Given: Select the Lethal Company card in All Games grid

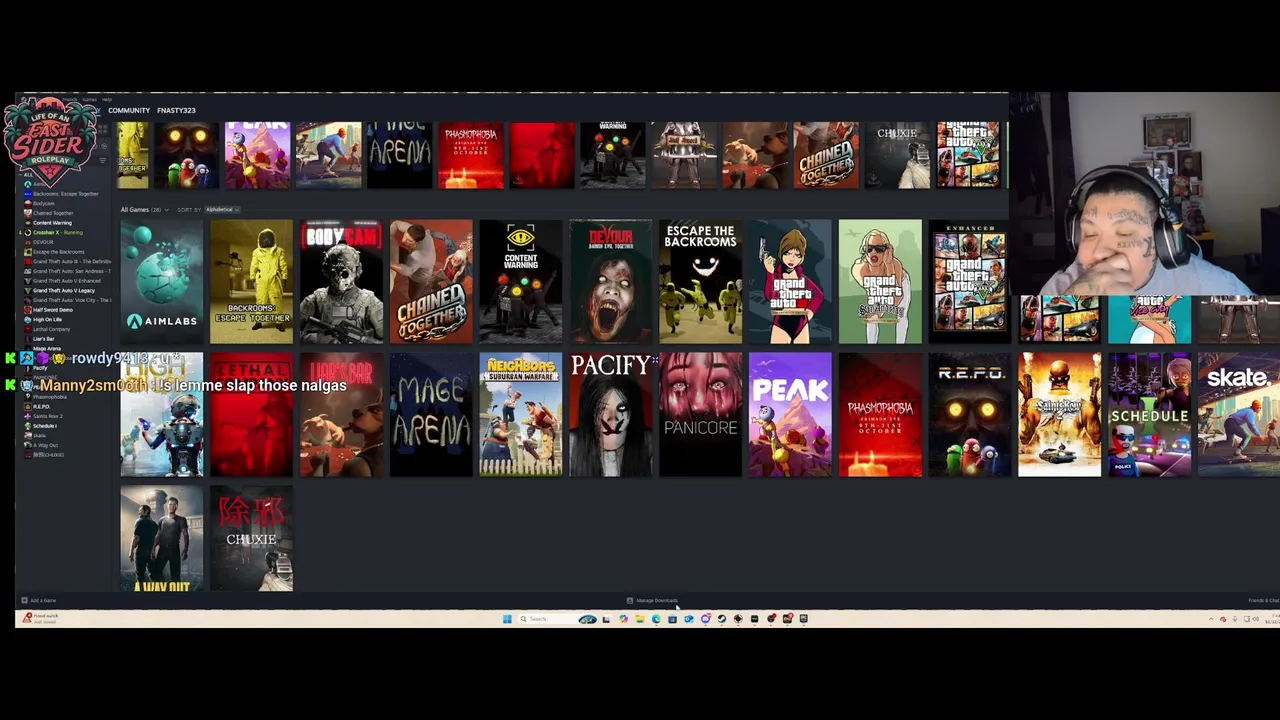Looking at the screenshot, I should tap(251, 414).
